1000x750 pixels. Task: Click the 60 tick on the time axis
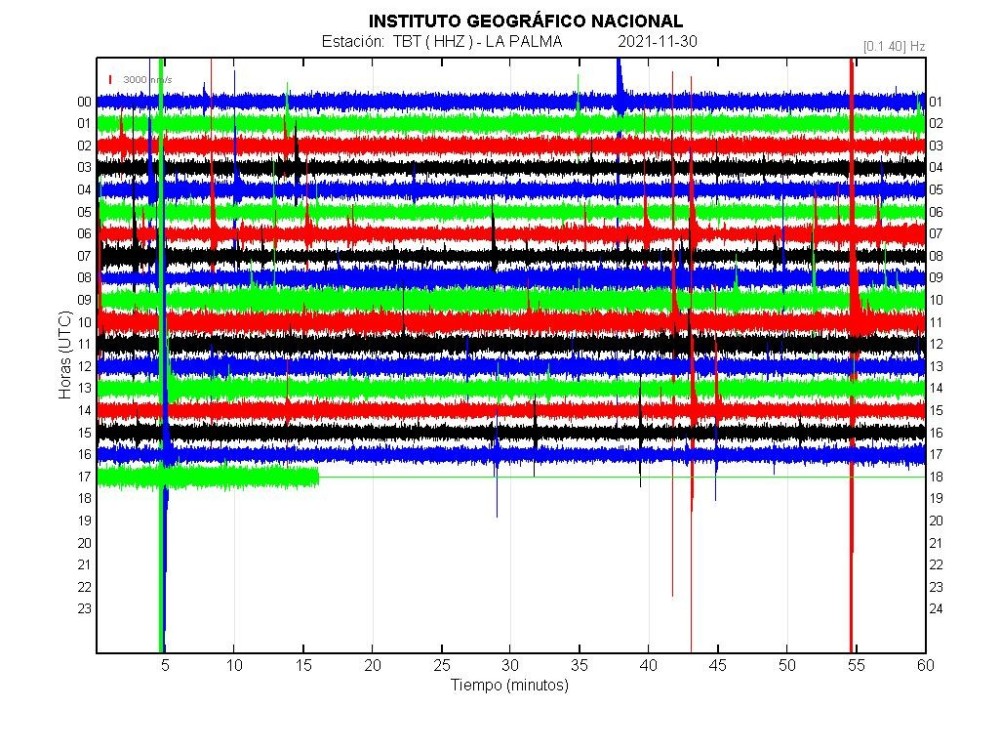pos(925,665)
